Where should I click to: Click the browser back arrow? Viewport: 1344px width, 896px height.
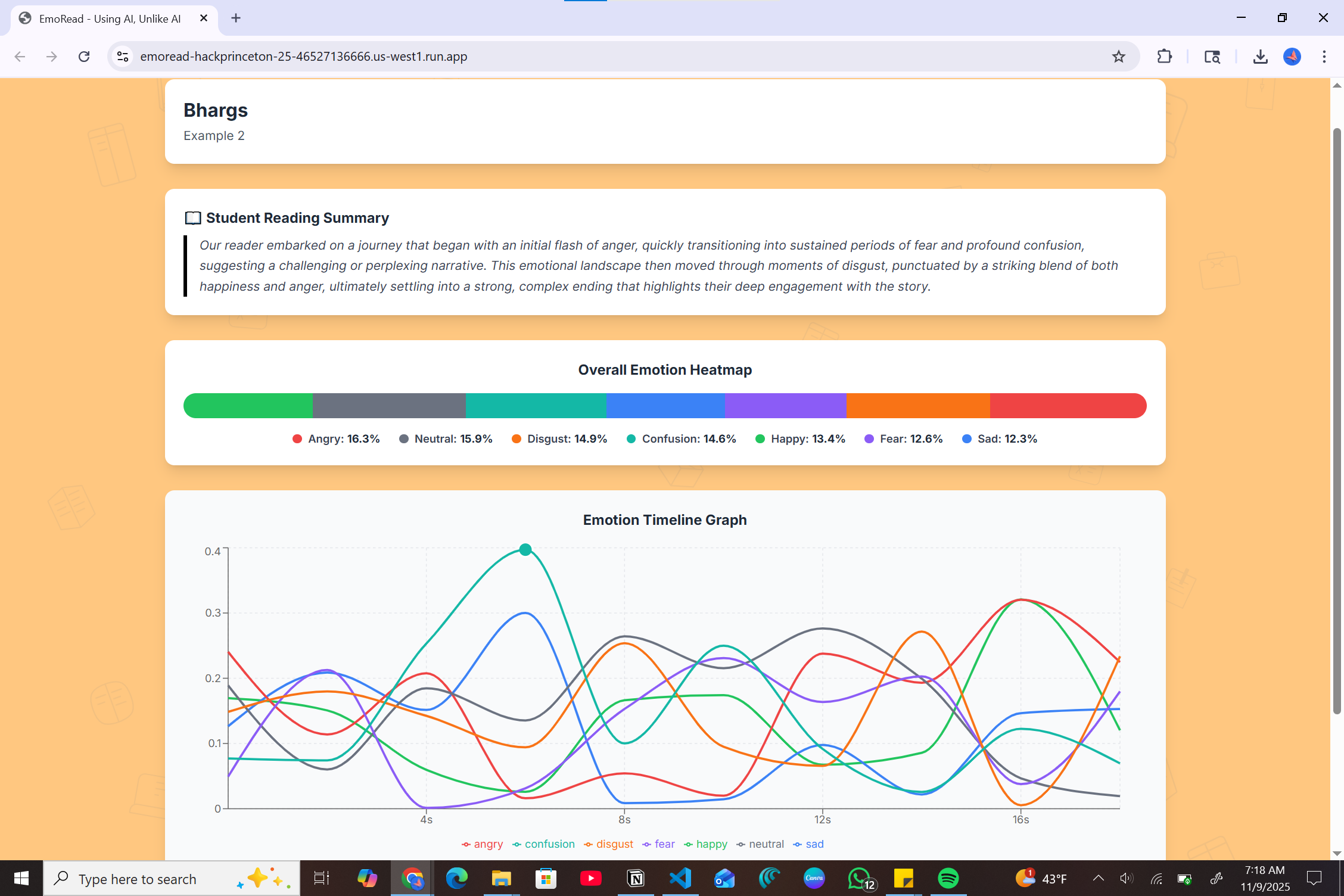click(x=20, y=57)
